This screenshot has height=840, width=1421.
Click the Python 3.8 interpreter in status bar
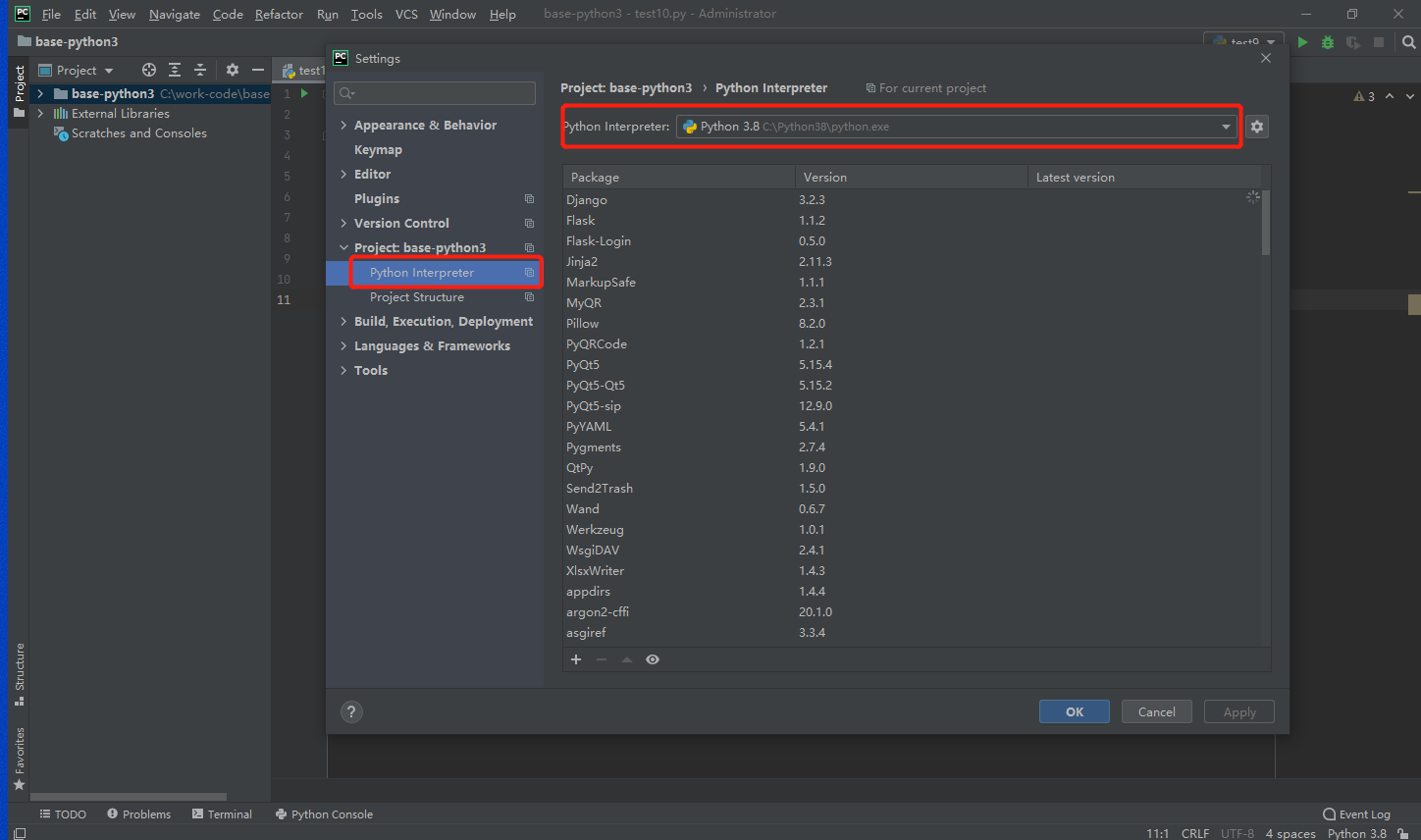1357,833
